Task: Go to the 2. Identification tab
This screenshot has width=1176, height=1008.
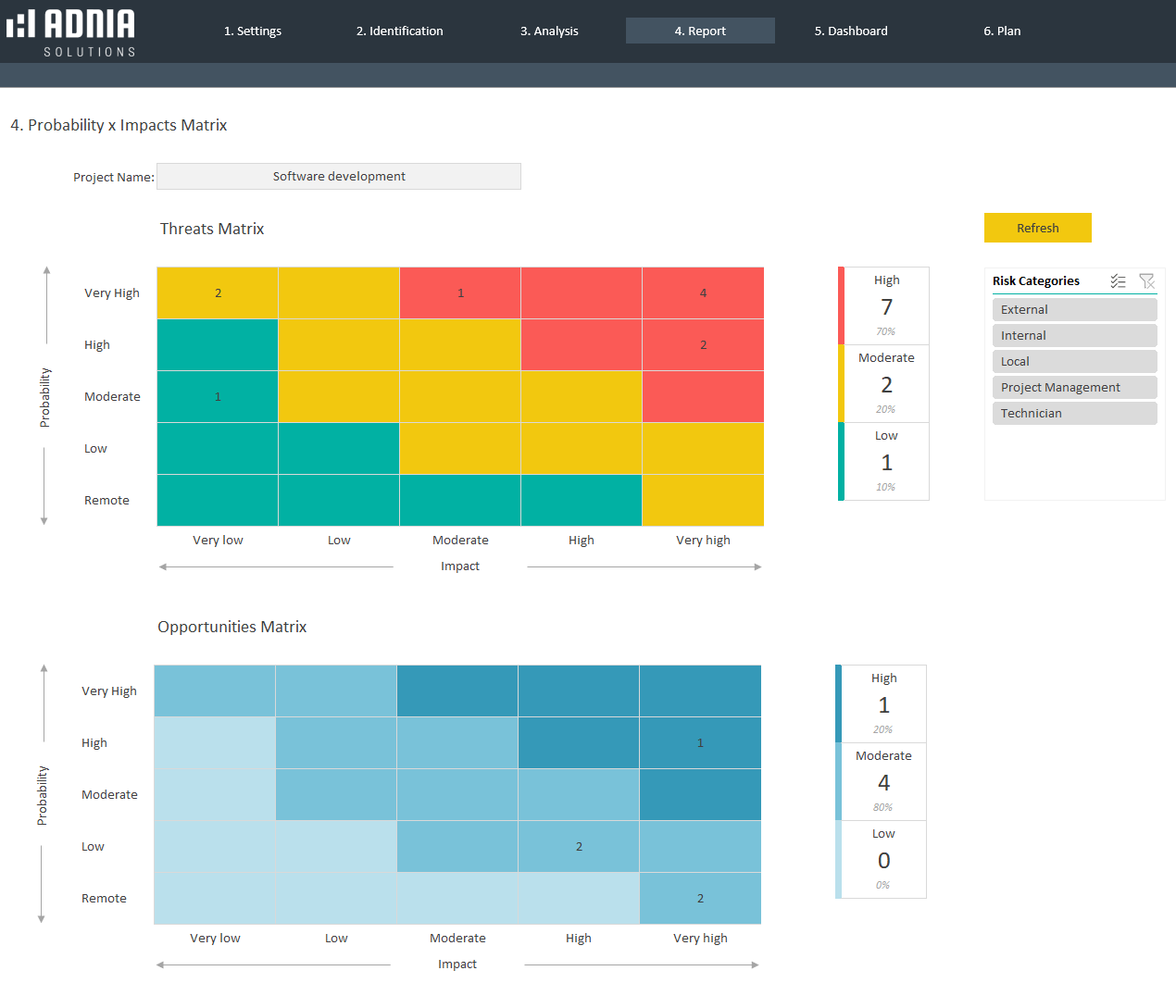Action: [x=400, y=31]
